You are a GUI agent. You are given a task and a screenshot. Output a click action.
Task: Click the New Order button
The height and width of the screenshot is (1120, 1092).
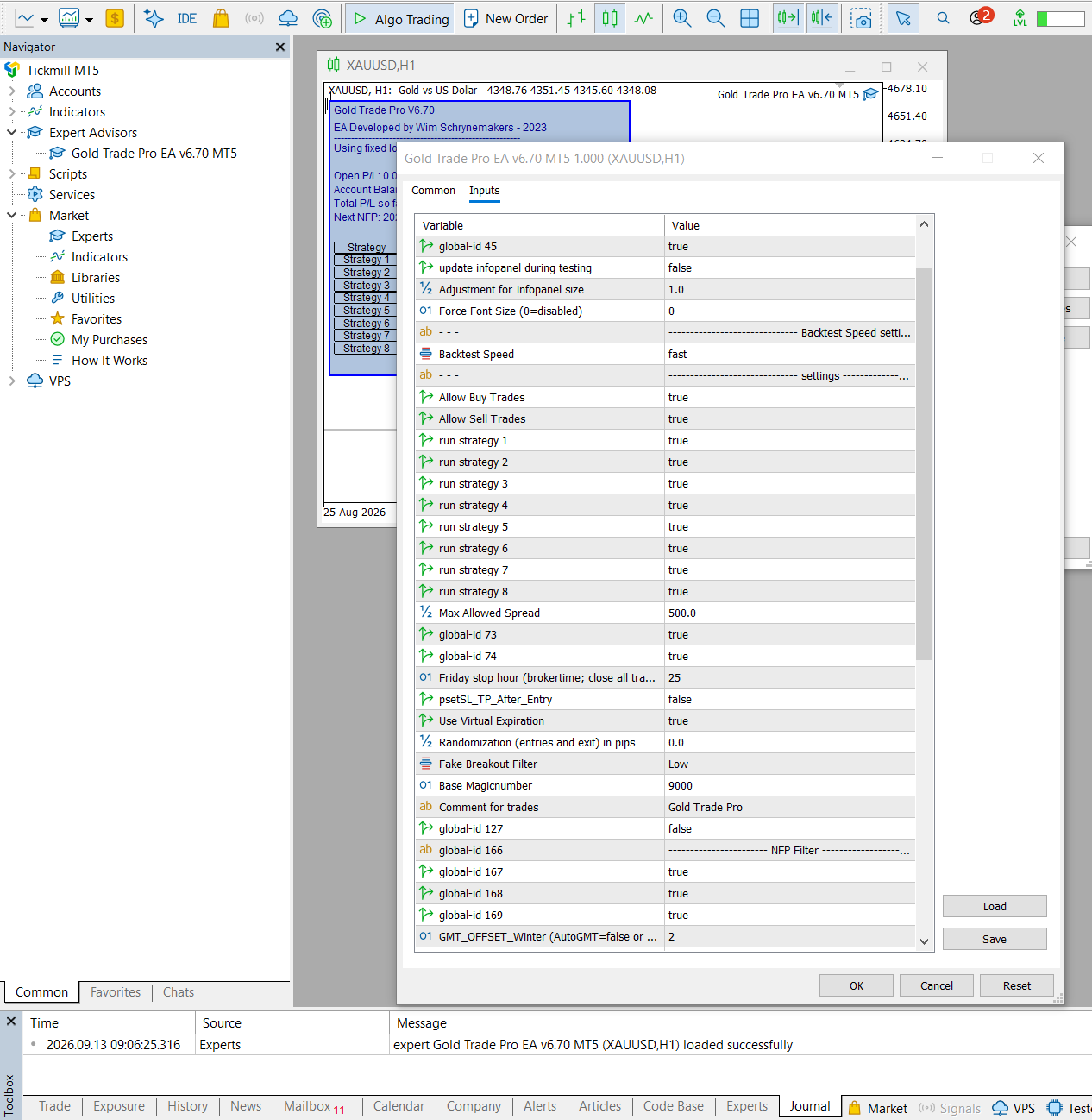(x=505, y=18)
